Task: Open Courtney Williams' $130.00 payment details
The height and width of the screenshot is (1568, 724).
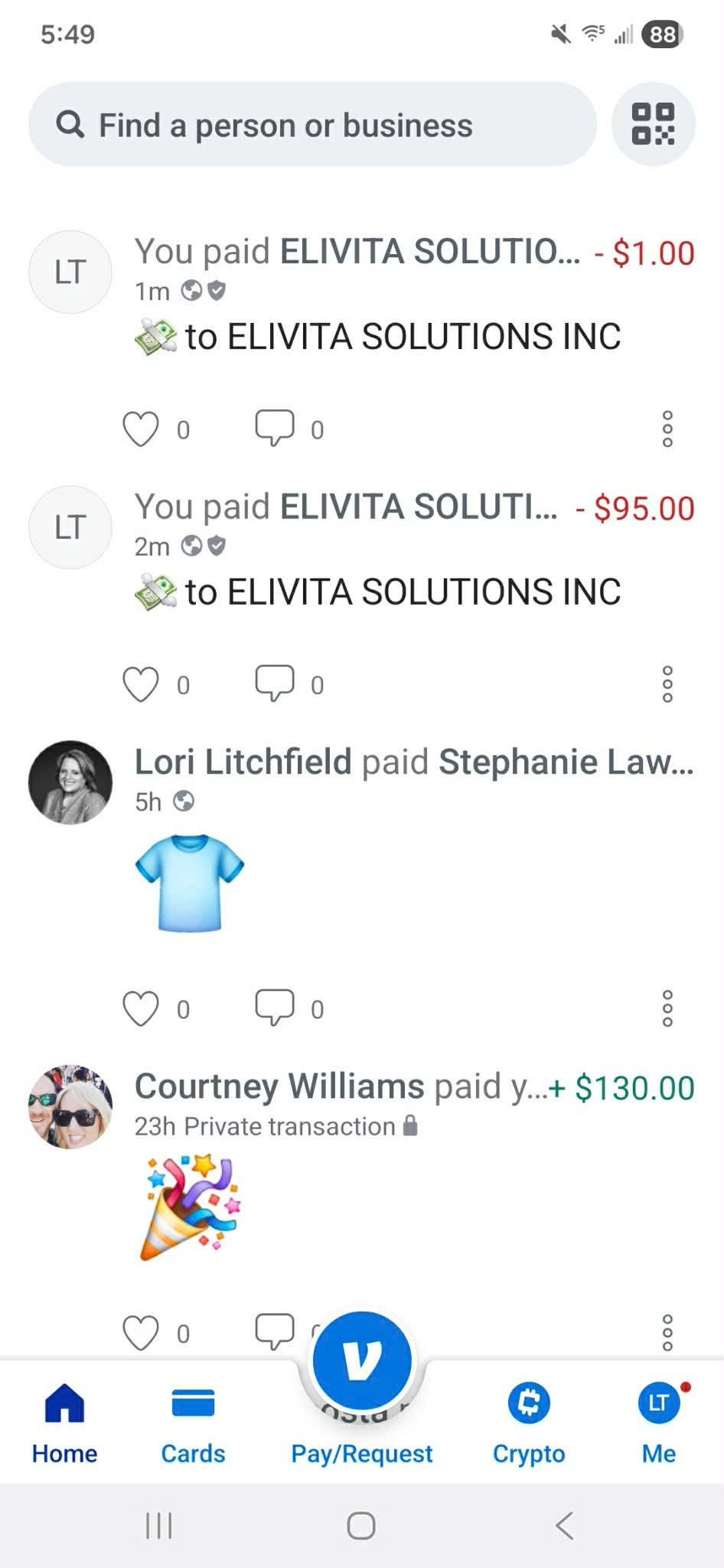Action: point(414,1087)
